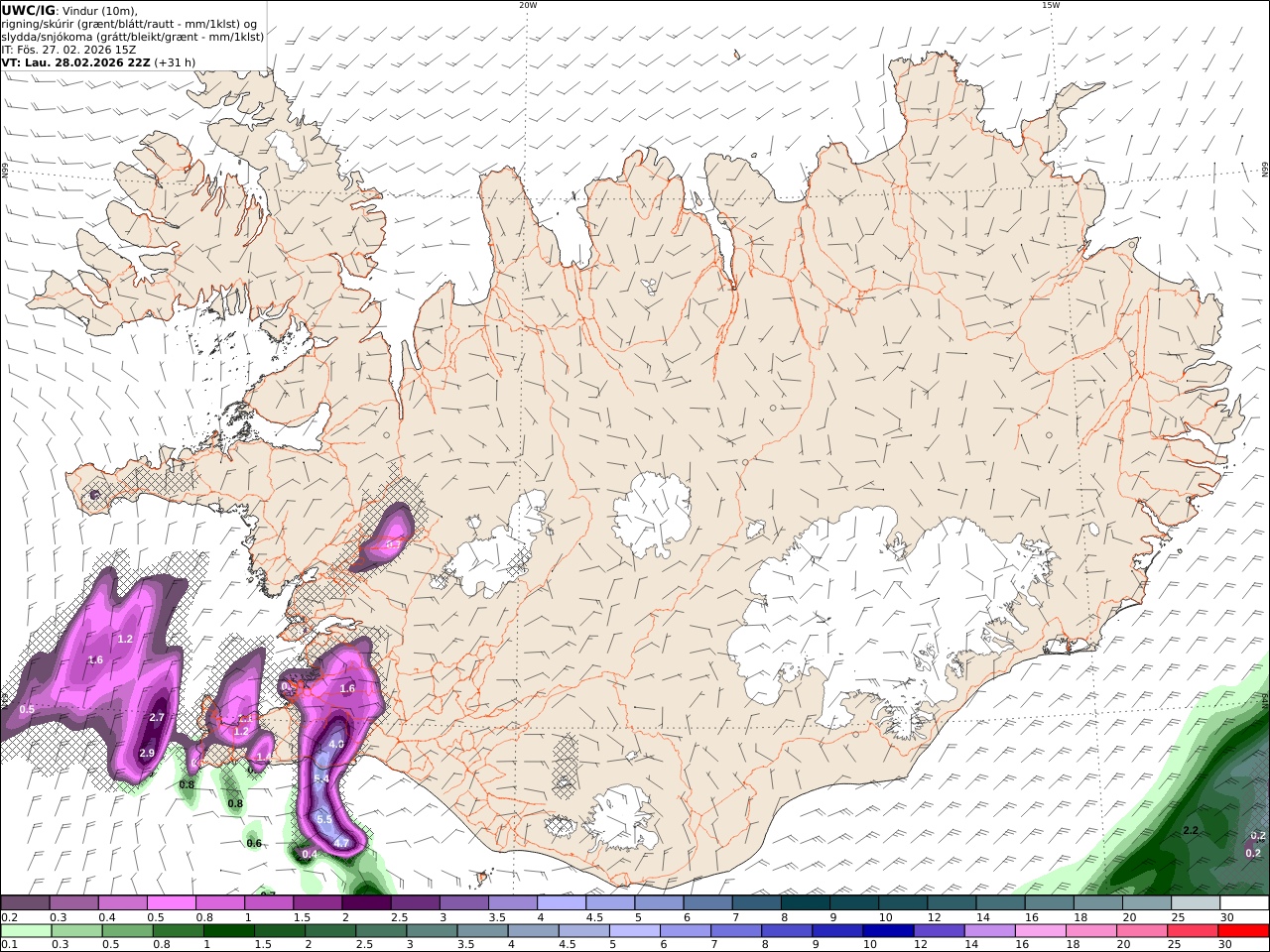Pick the 6 periwinkle swatch, lower scale

click(686, 931)
